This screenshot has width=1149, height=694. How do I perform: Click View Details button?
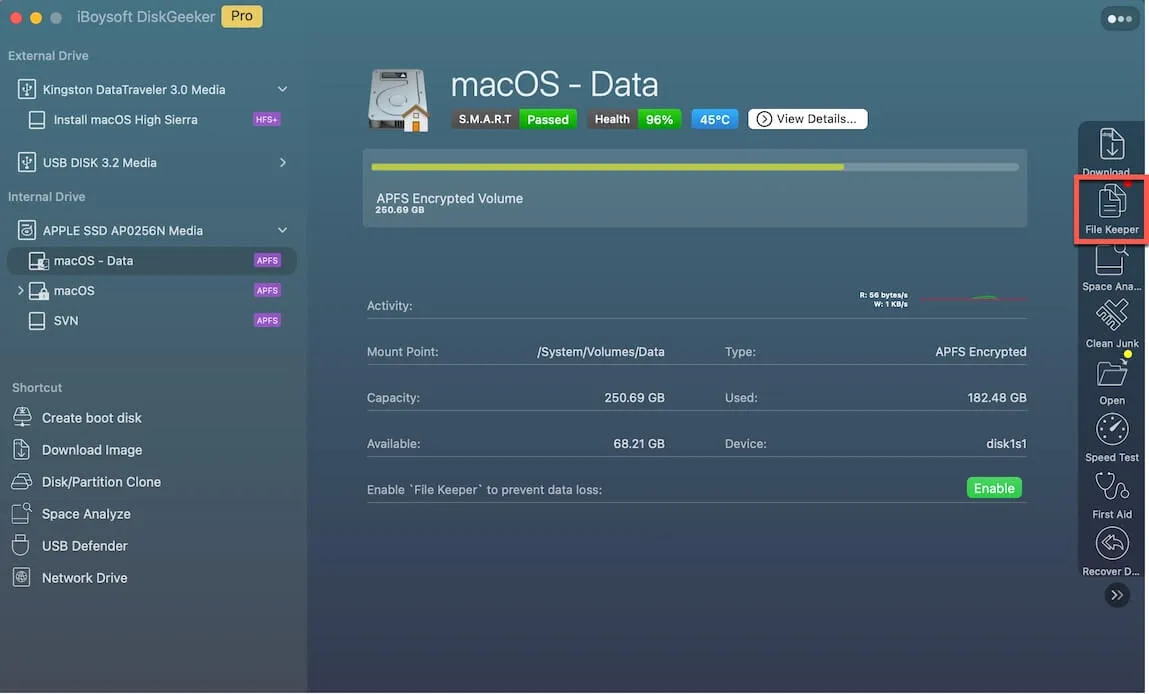(808, 119)
